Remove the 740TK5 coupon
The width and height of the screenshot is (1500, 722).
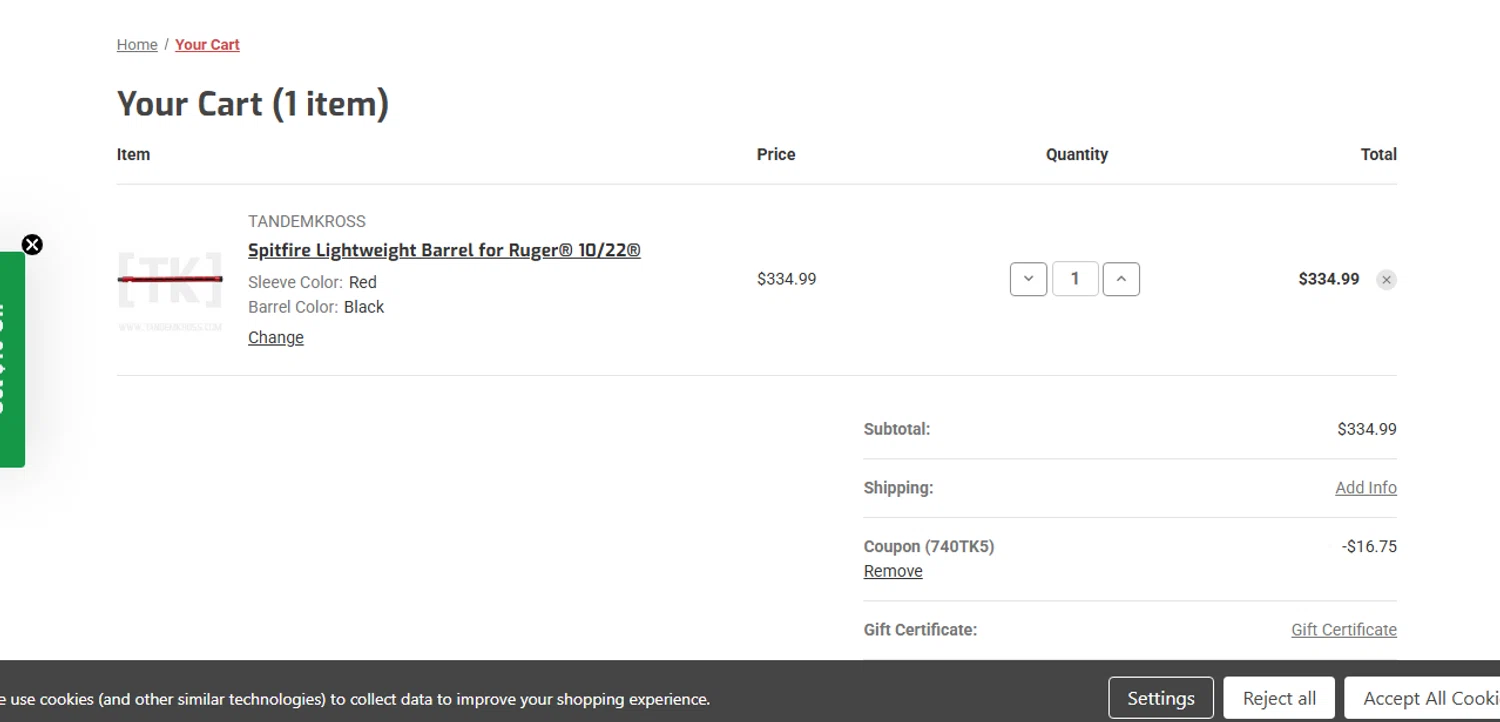coord(893,571)
